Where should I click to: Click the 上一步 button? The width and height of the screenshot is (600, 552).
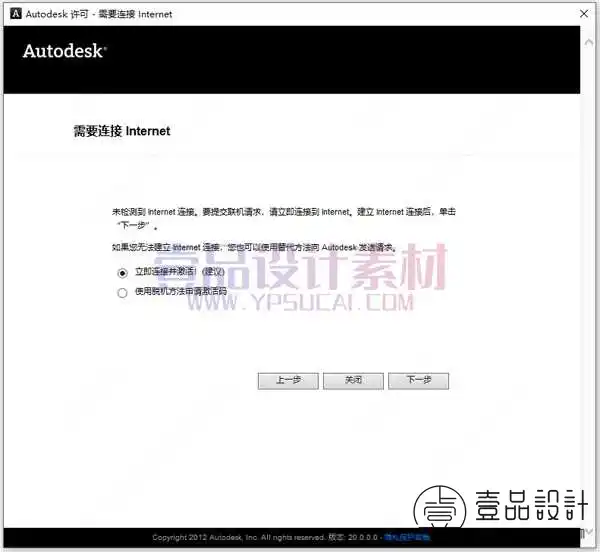pos(288,381)
